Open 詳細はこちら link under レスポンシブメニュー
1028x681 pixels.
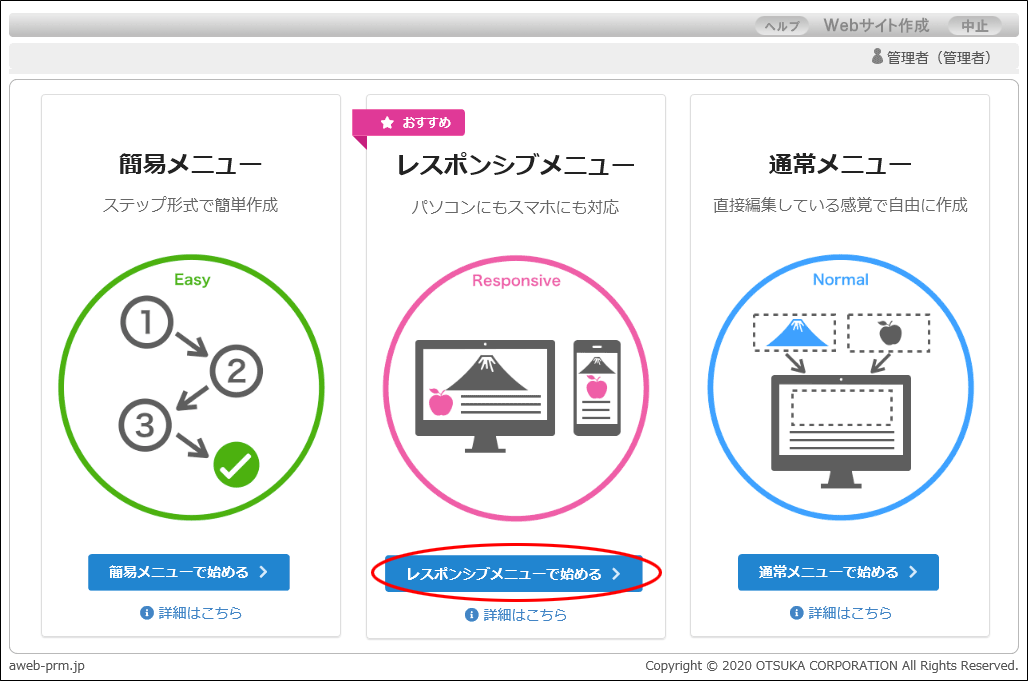pos(525,615)
